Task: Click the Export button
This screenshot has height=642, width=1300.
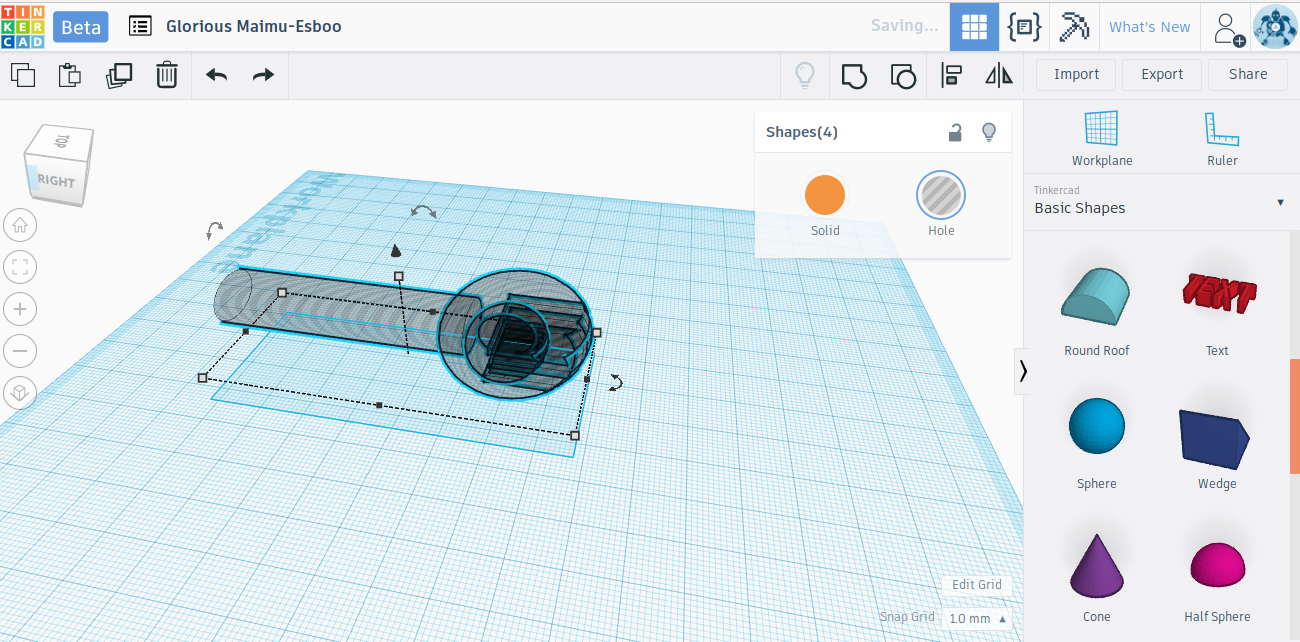Action: (1162, 74)
